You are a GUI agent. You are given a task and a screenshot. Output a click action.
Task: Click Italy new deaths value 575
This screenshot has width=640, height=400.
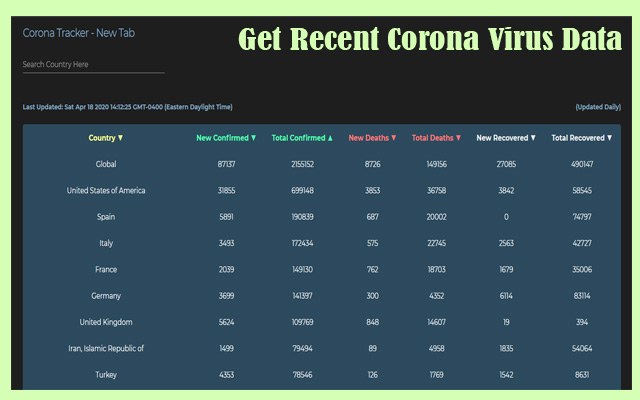[x=373, y=243]
